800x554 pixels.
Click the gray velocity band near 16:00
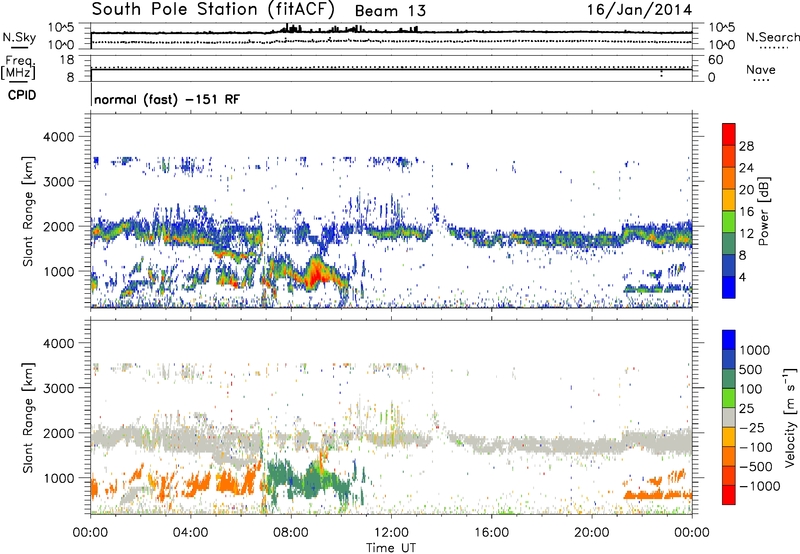[492, 442]
